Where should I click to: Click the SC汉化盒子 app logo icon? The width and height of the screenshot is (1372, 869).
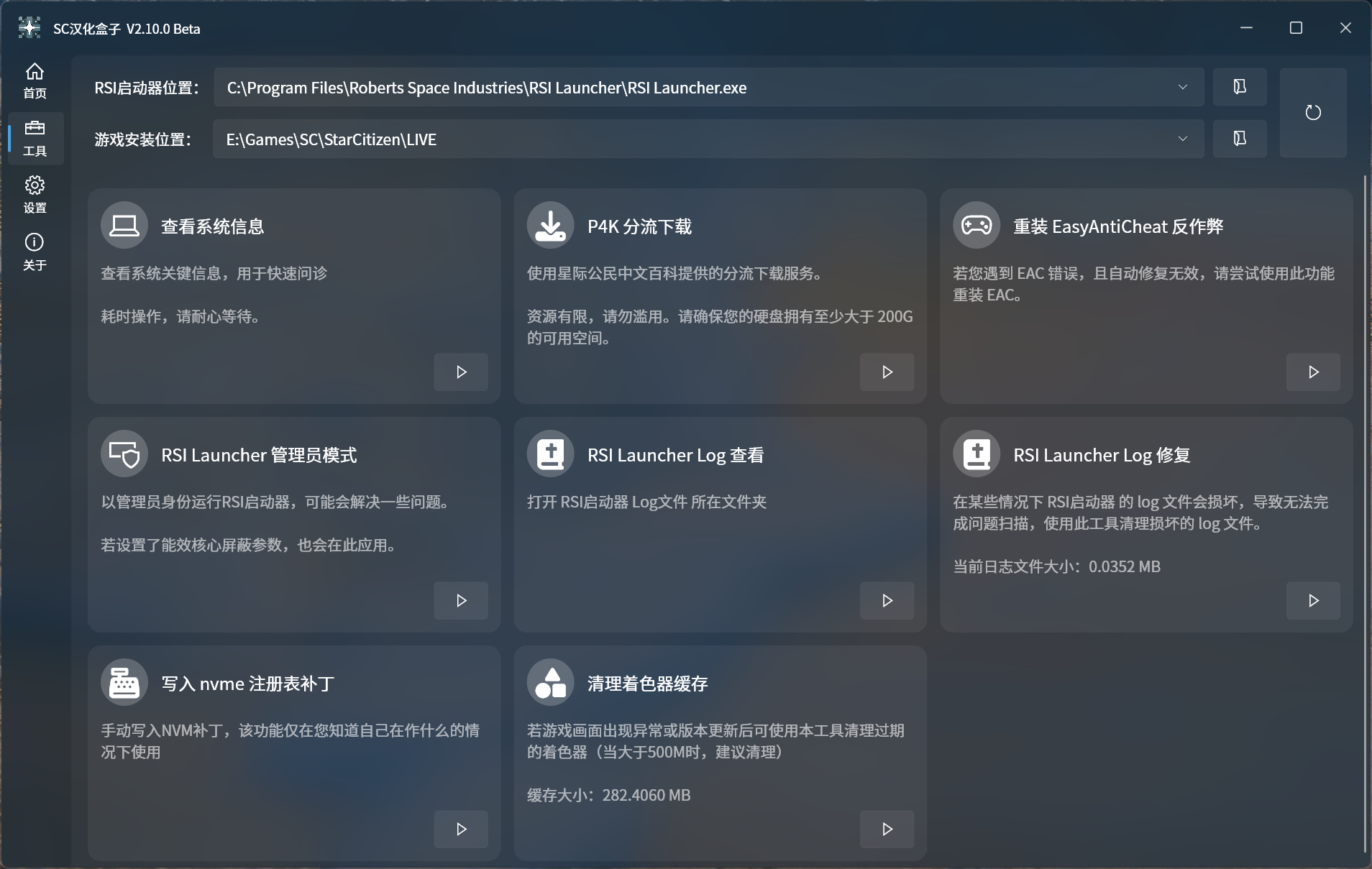[29, 28]
